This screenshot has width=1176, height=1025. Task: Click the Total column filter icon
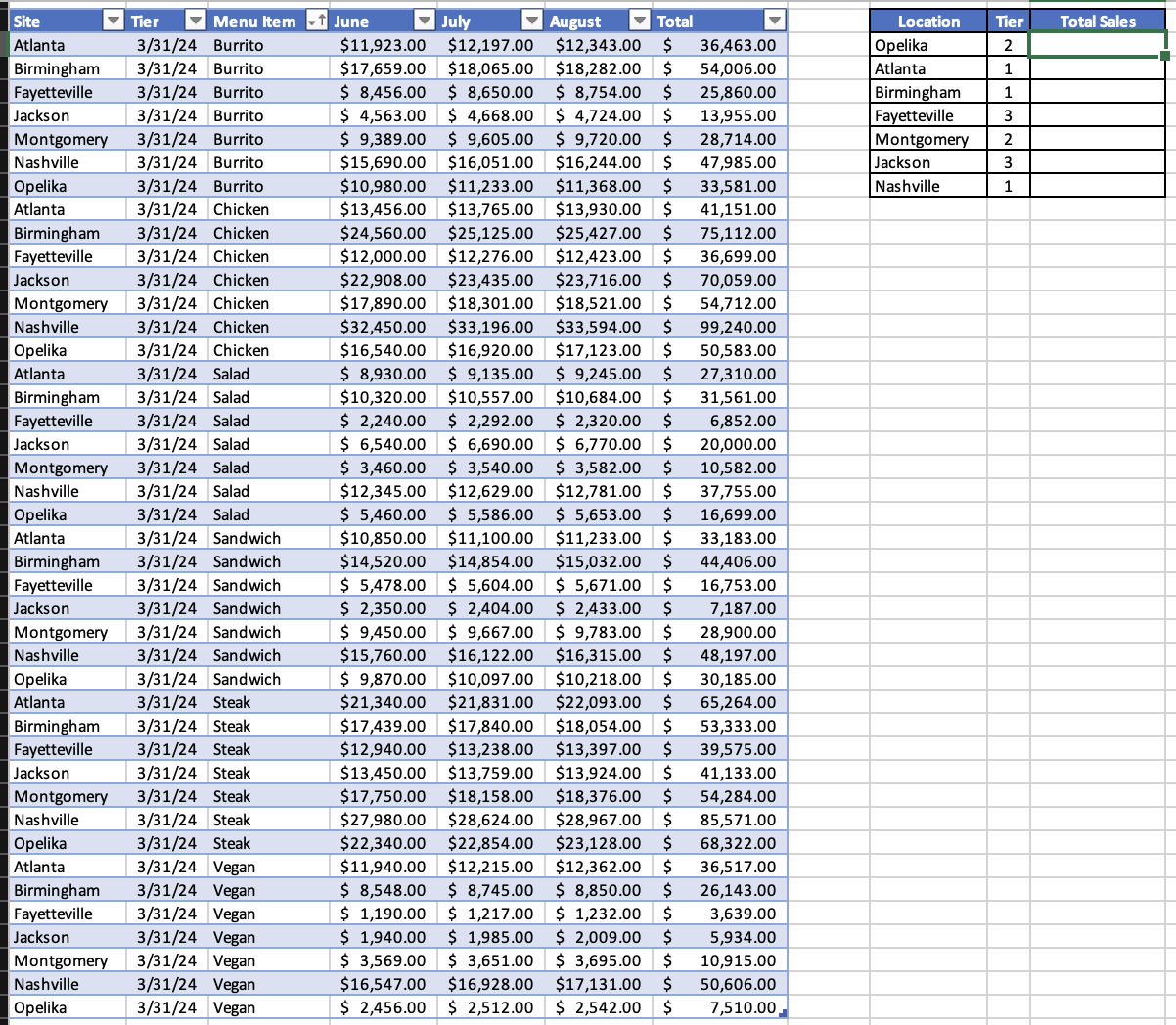coord(774,21)
